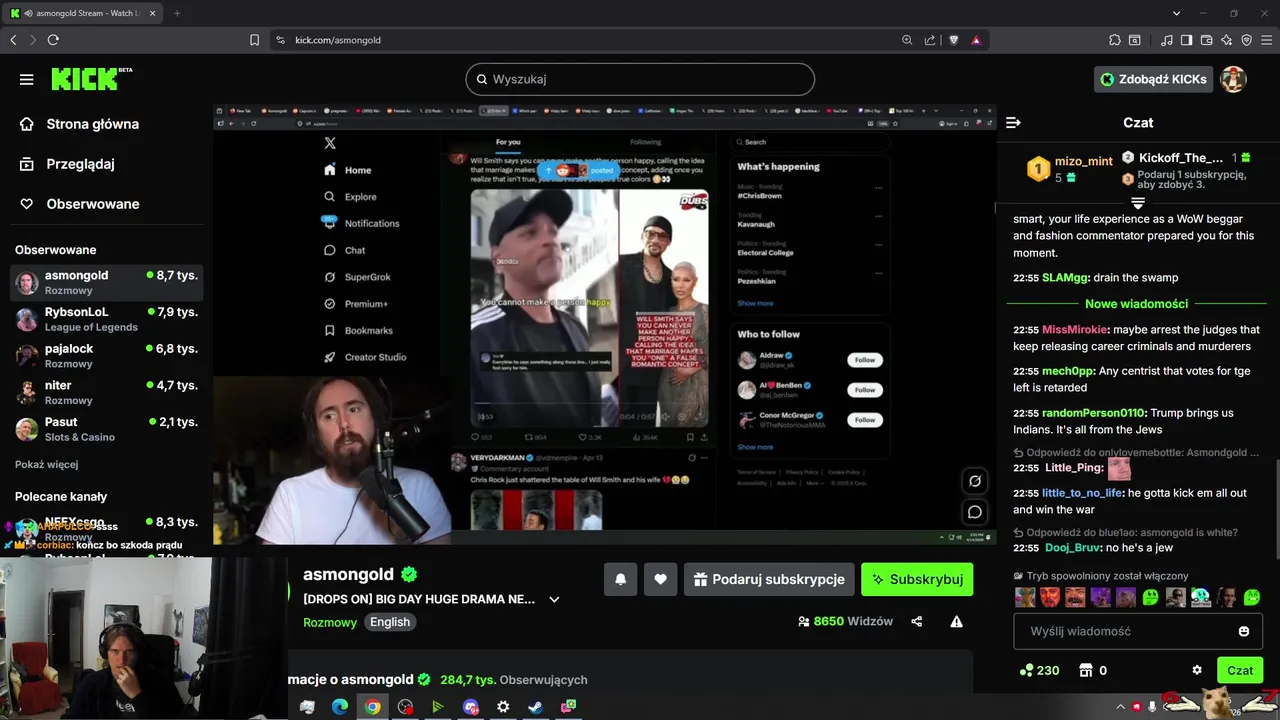
Task: Select the first quick emote above chat input
Action: pos(1025,598)
